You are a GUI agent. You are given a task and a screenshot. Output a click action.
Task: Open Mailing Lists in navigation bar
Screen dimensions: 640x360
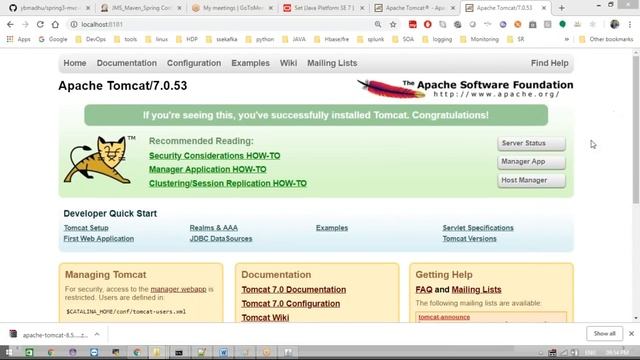[x=332, y=63]
